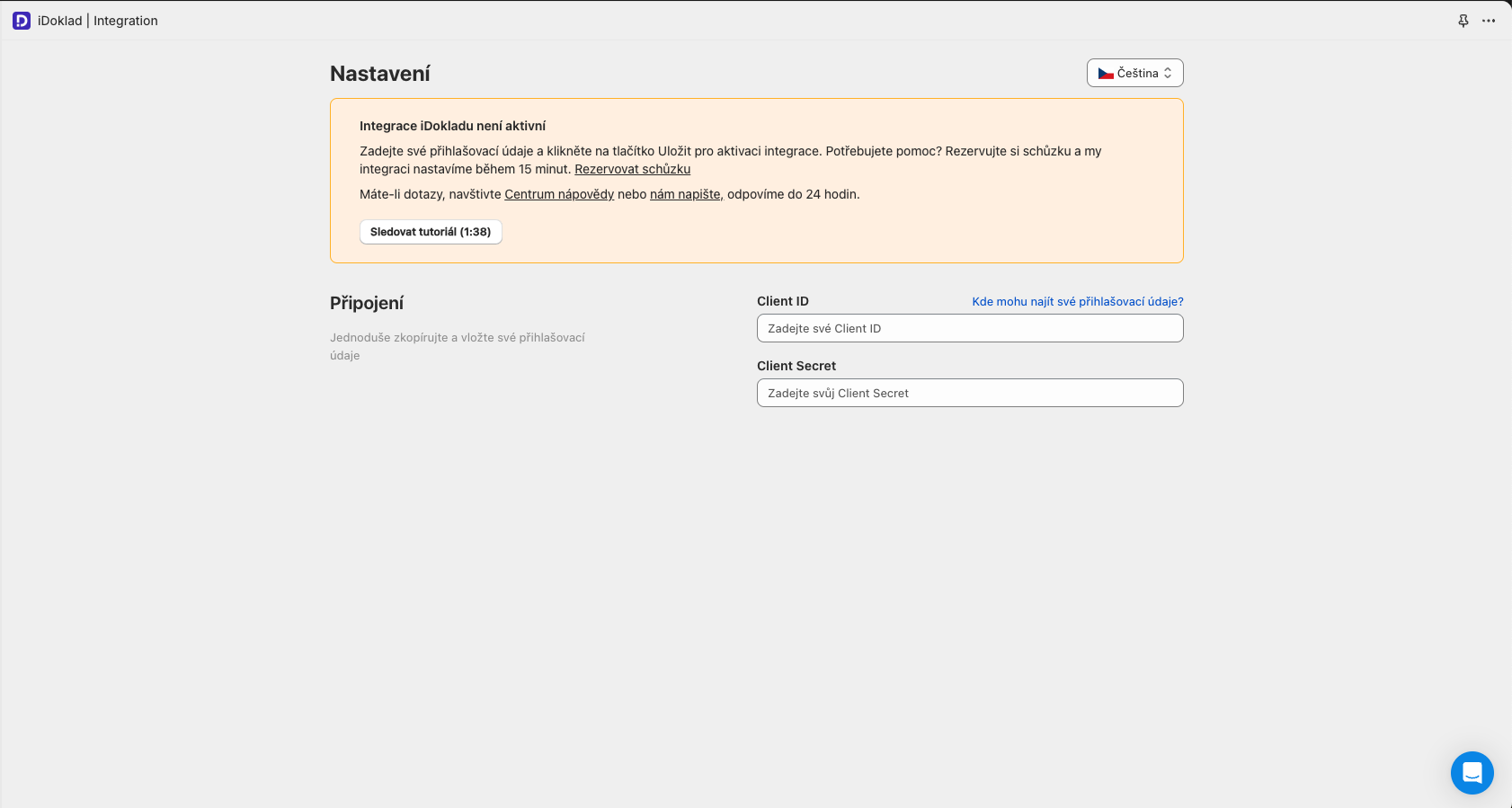Click the Integrace iDokladu není aktivní banner title
Image resolution: width=1512 pixels, height=808 pixels.
(x=452, y=126)
